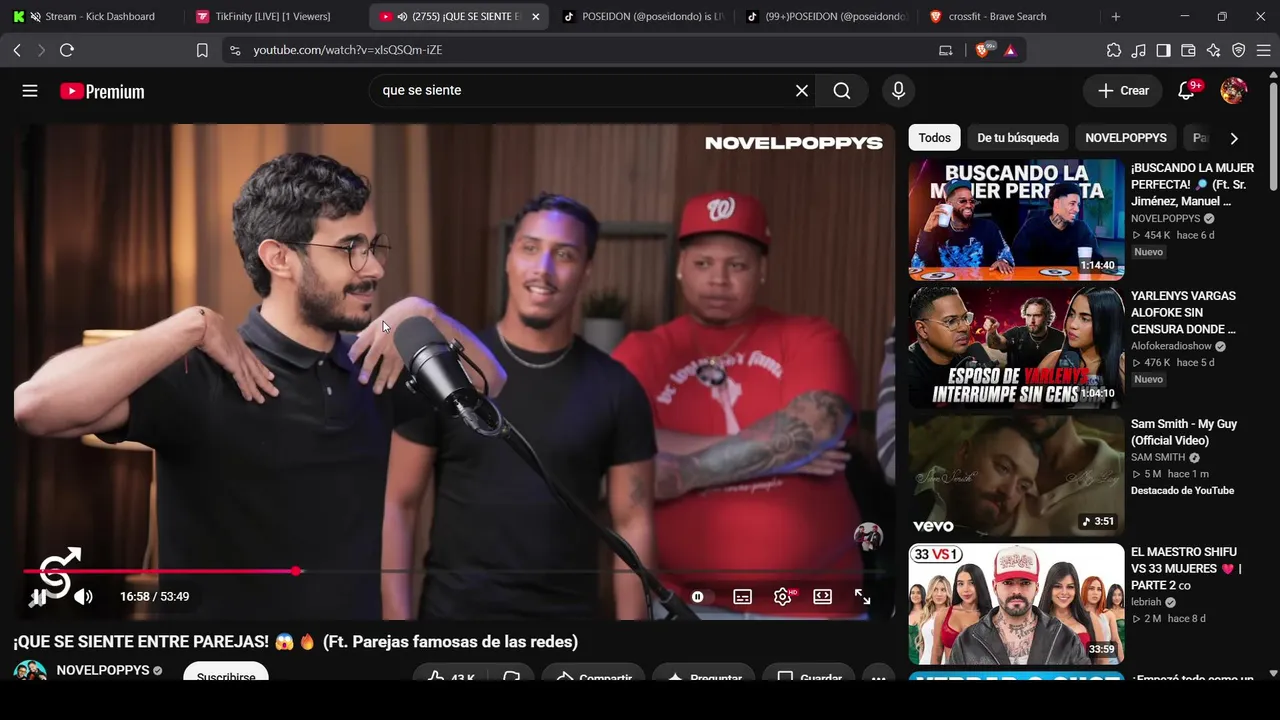The image size is (1280, 720).
Task: Open the Brave main hamburger menu
Action: pyautogui.click(x=1262, y=50)
